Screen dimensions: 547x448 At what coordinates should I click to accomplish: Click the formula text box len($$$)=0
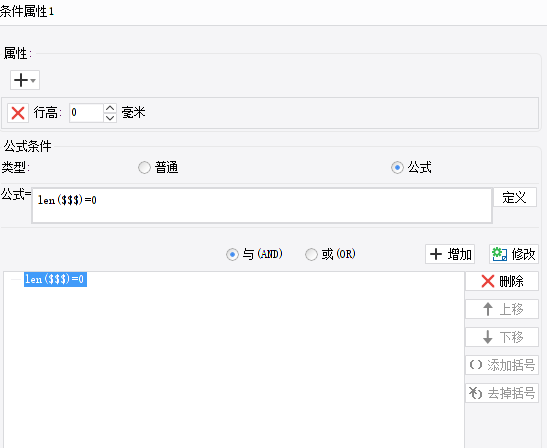(262, 206)
